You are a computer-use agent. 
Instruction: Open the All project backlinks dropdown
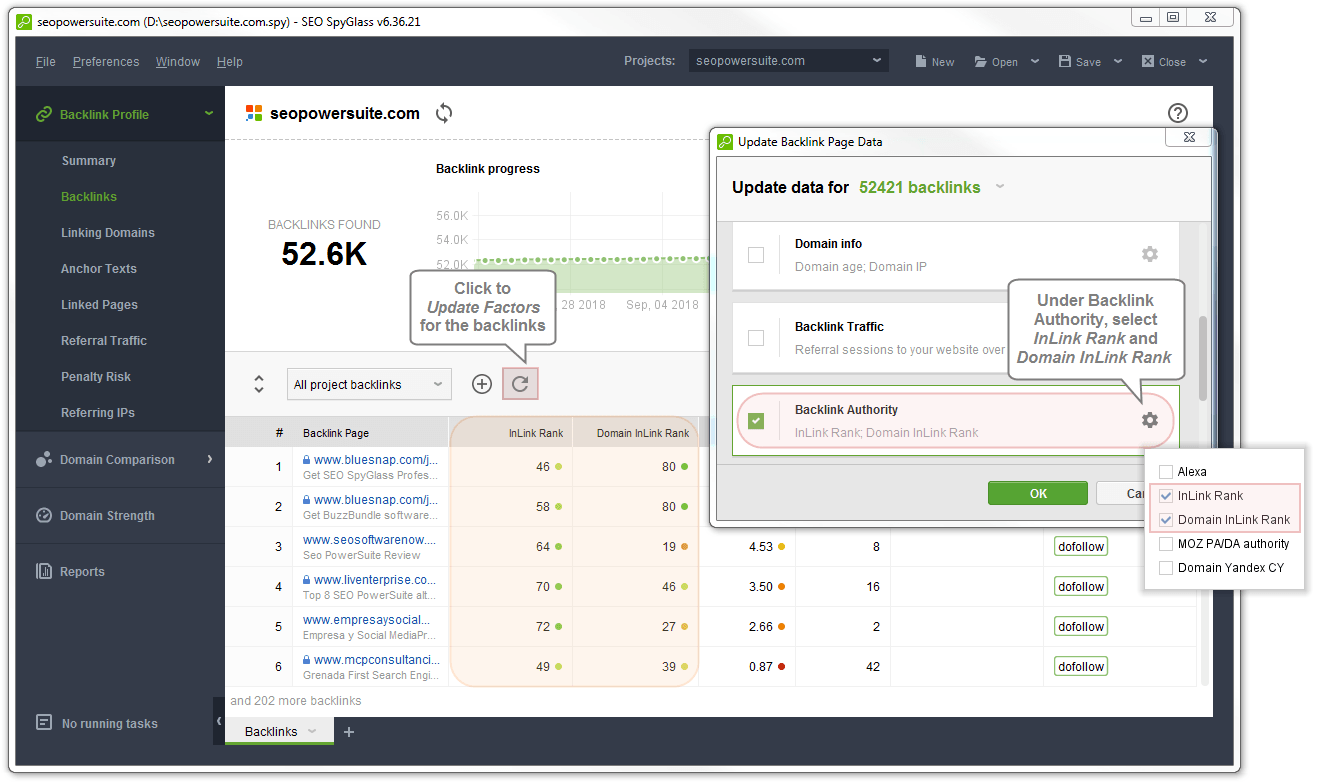(x=369, y=384)
